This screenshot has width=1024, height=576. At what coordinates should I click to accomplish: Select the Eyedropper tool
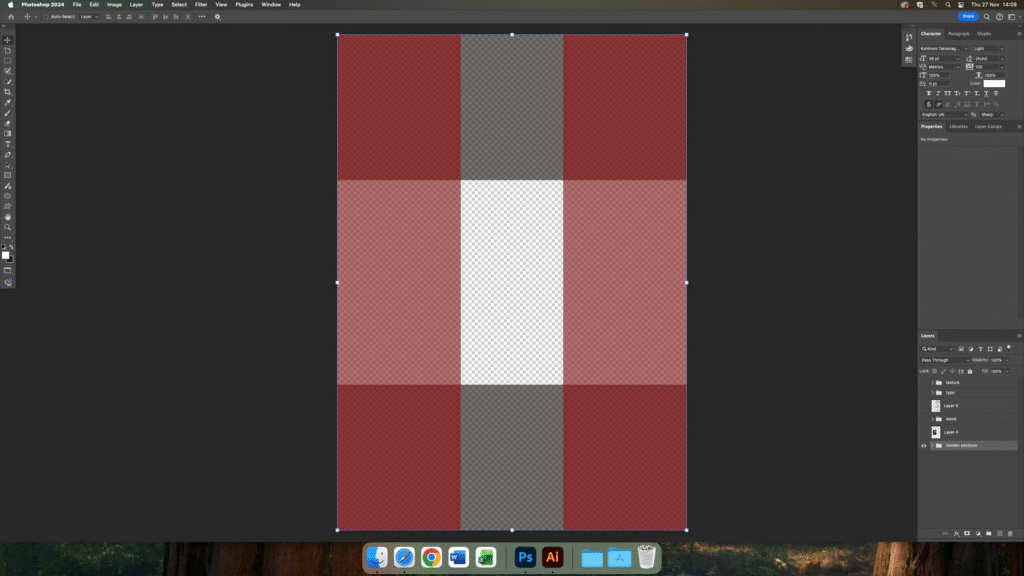(x=8, y=103)
